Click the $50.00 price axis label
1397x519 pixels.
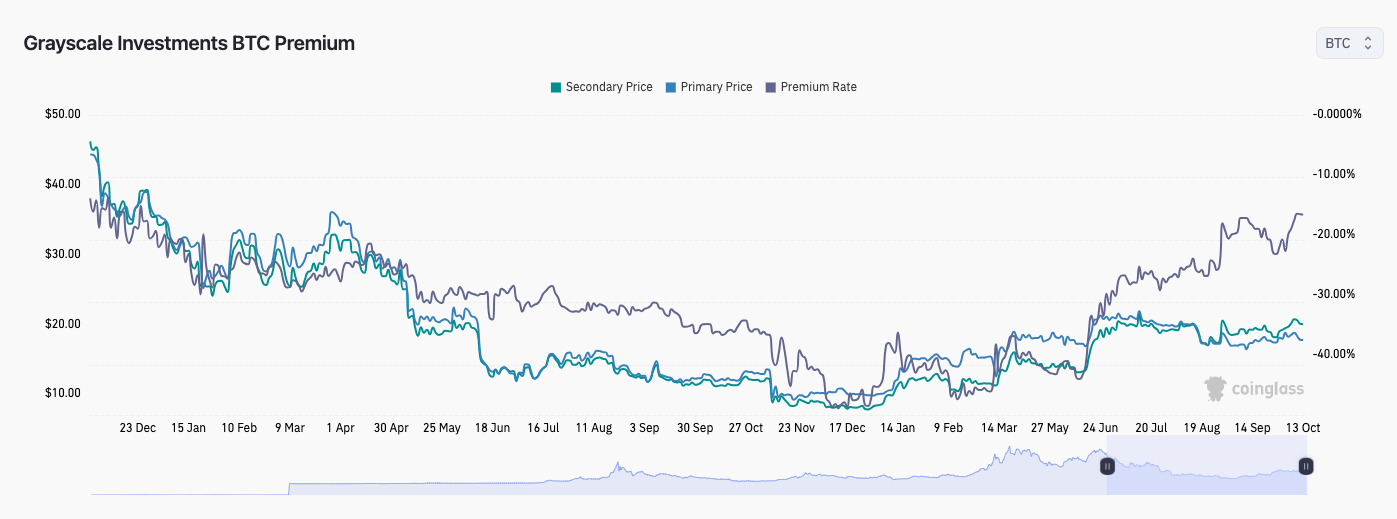click(x=63, y=114)
